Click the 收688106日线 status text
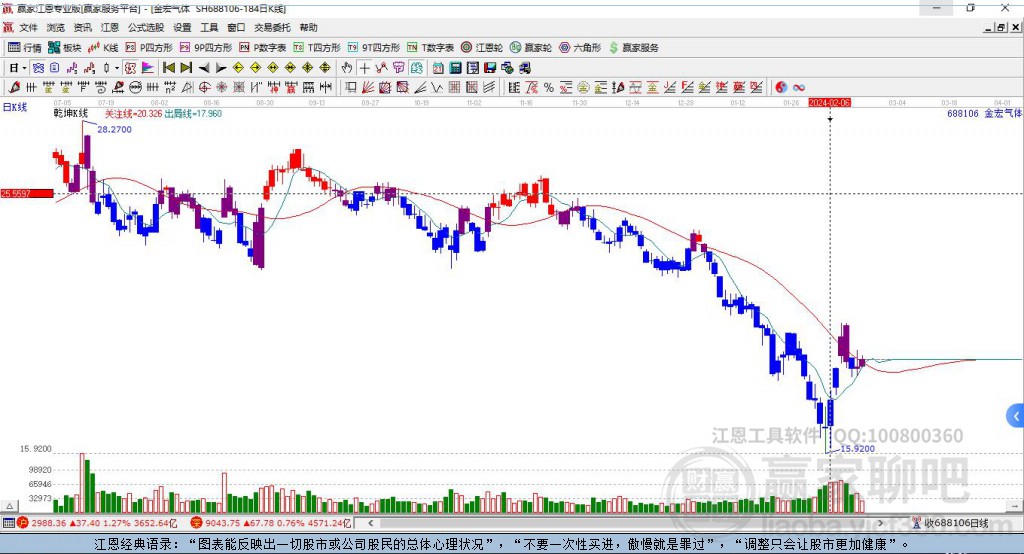Viewport: 1024px width, 554px height. point(955,523)
